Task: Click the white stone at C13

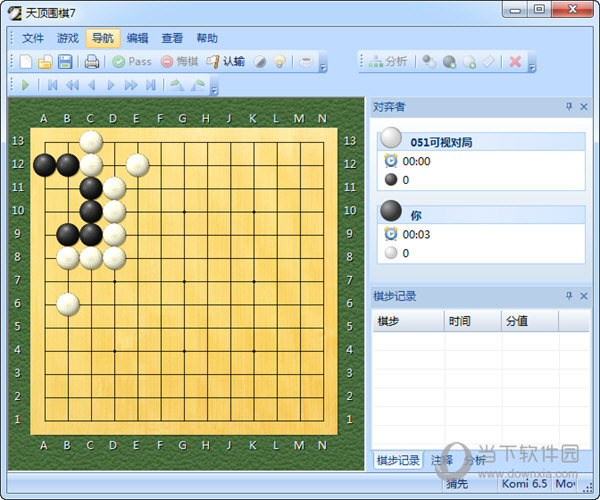Action: click(x=91, y=142)
